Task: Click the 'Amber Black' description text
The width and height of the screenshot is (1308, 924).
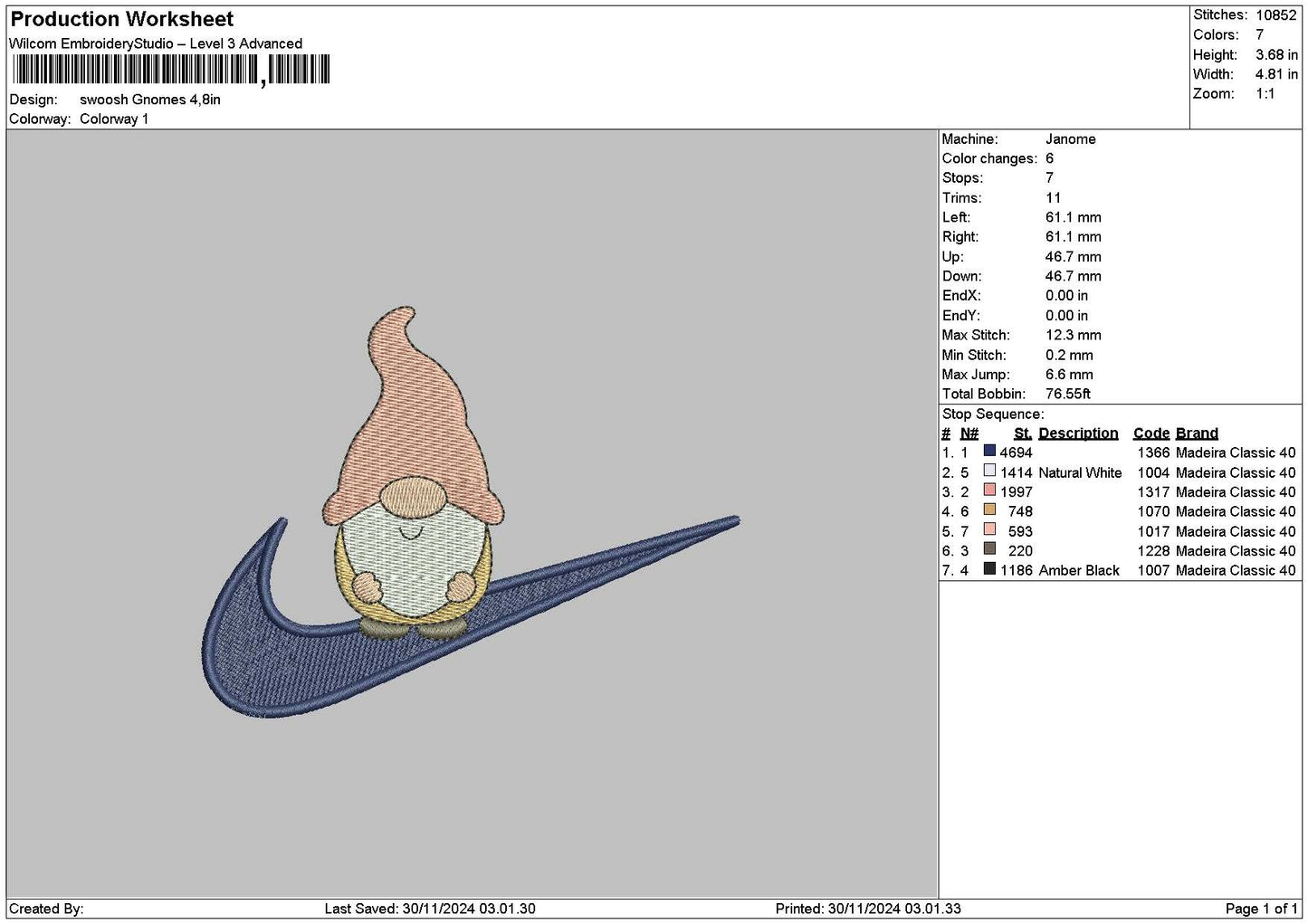Action: click(x=1079, y=571)
